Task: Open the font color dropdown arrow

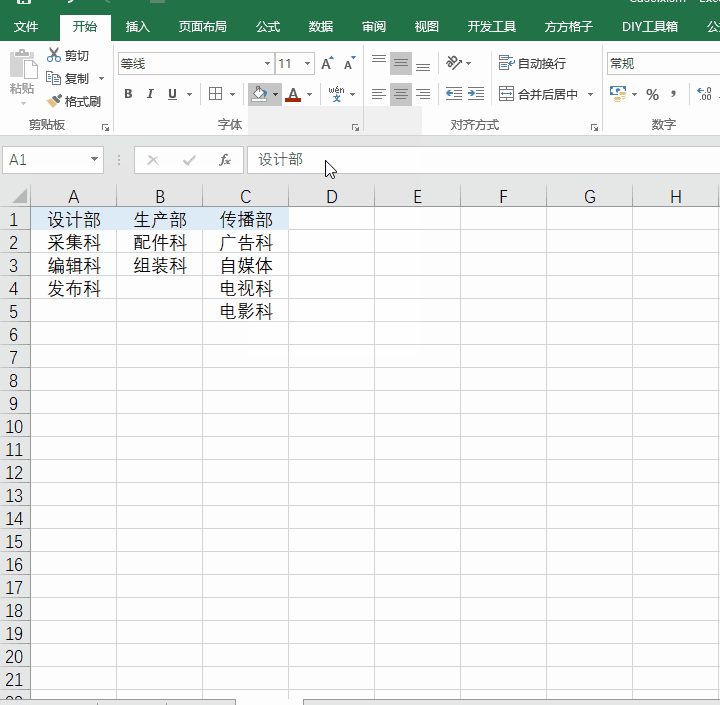Action: (309, 94)
